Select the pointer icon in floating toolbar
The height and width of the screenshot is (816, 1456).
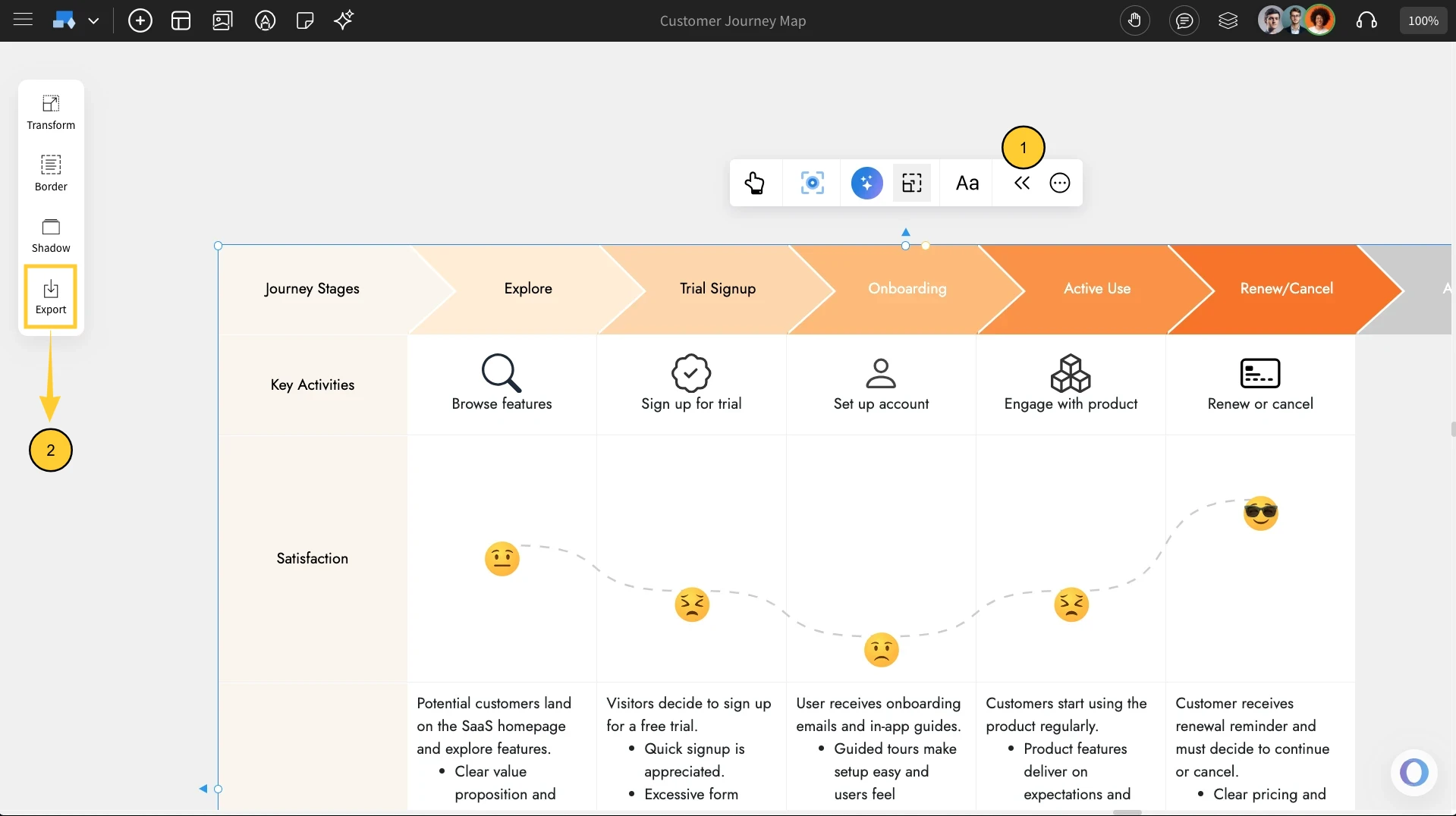756,183
